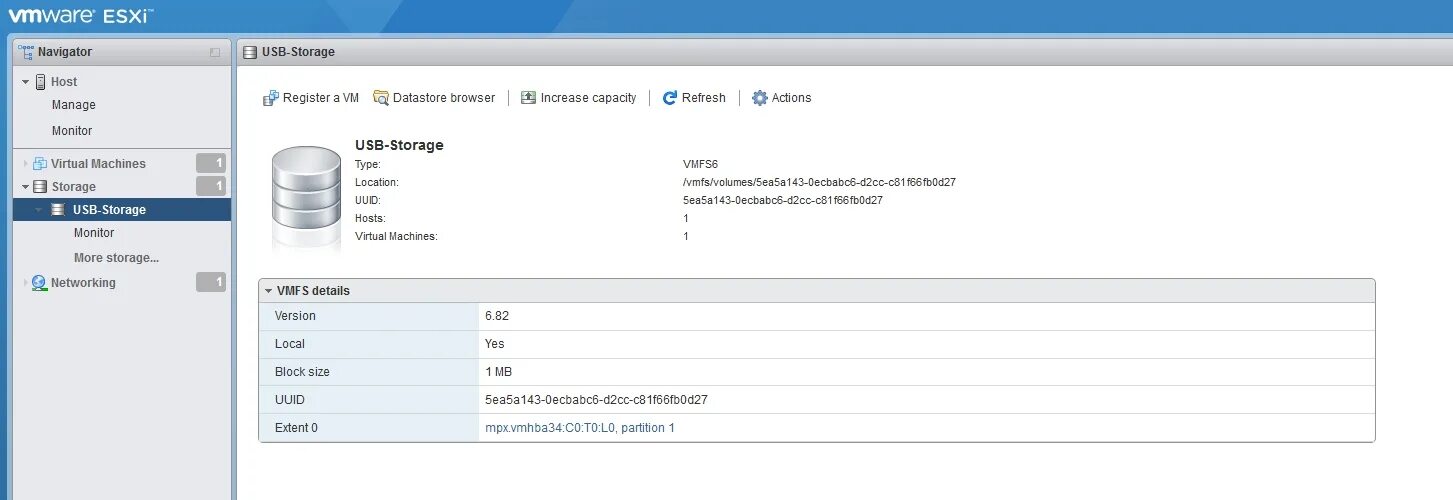Viewport: 1453px width, 500px height.
Task: Open the Datastore browser
Action: tap(434, 98)
